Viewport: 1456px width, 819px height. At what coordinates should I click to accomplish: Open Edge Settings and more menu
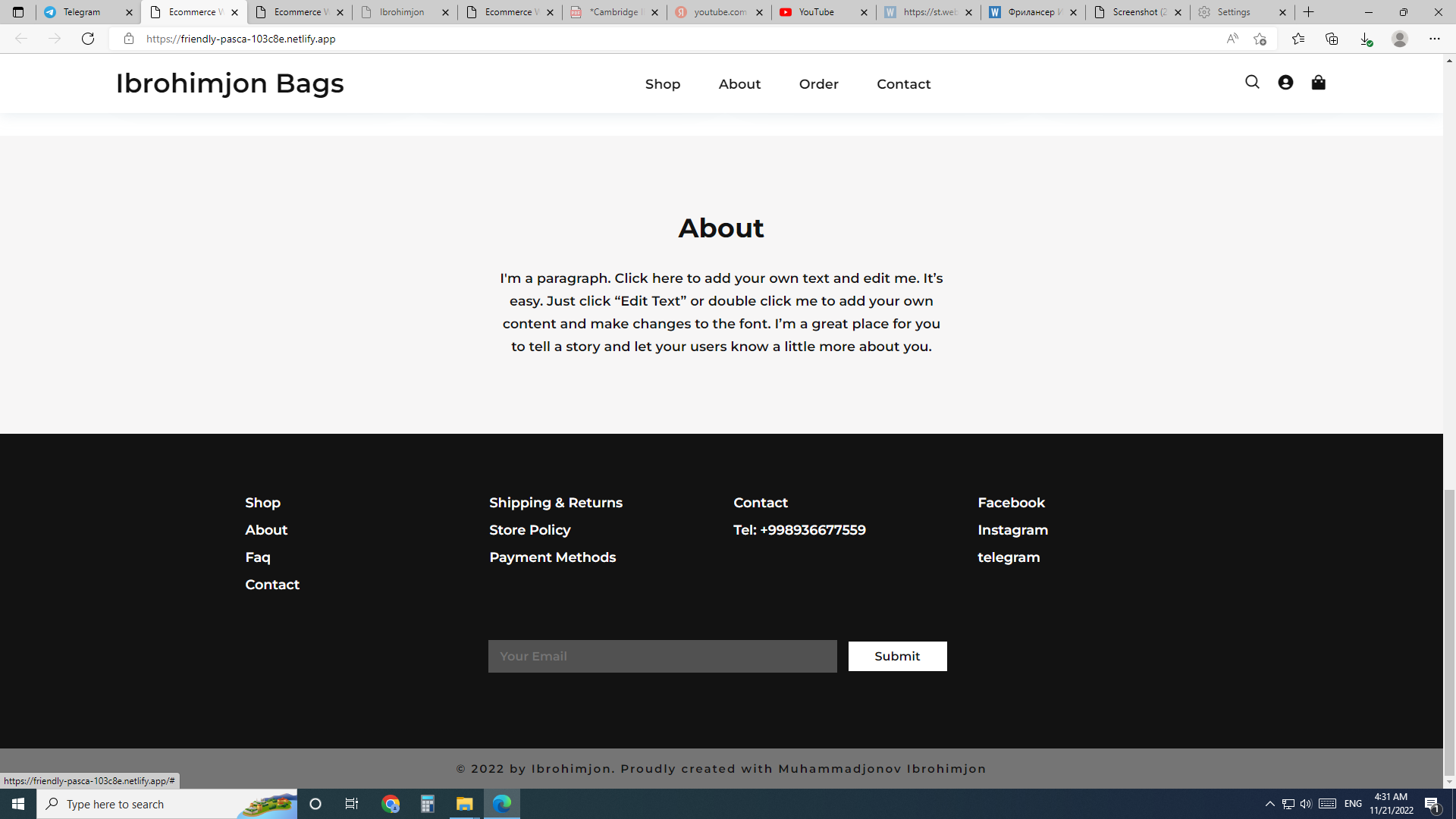[1435, 39]
